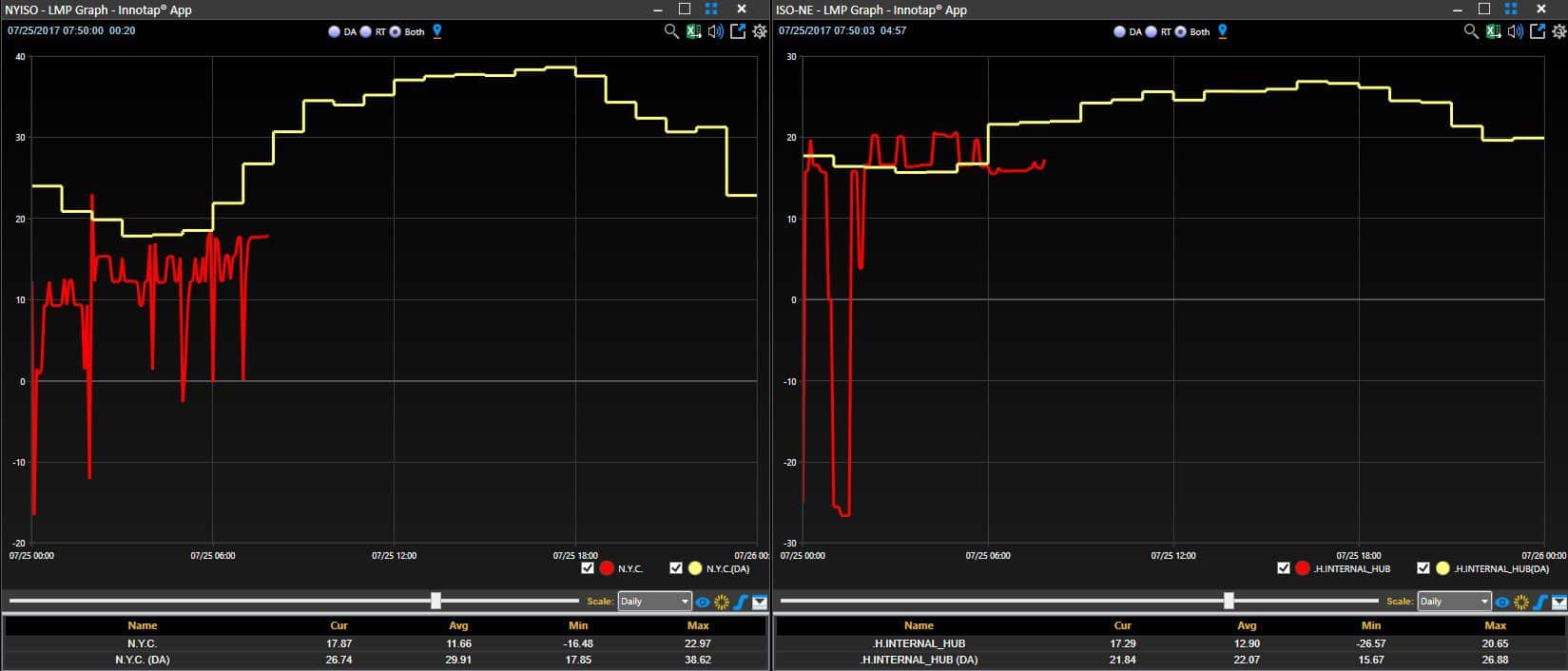Open settings gear in ISO-NE panel
The image size is (1568, 671).
point(1558,31)
